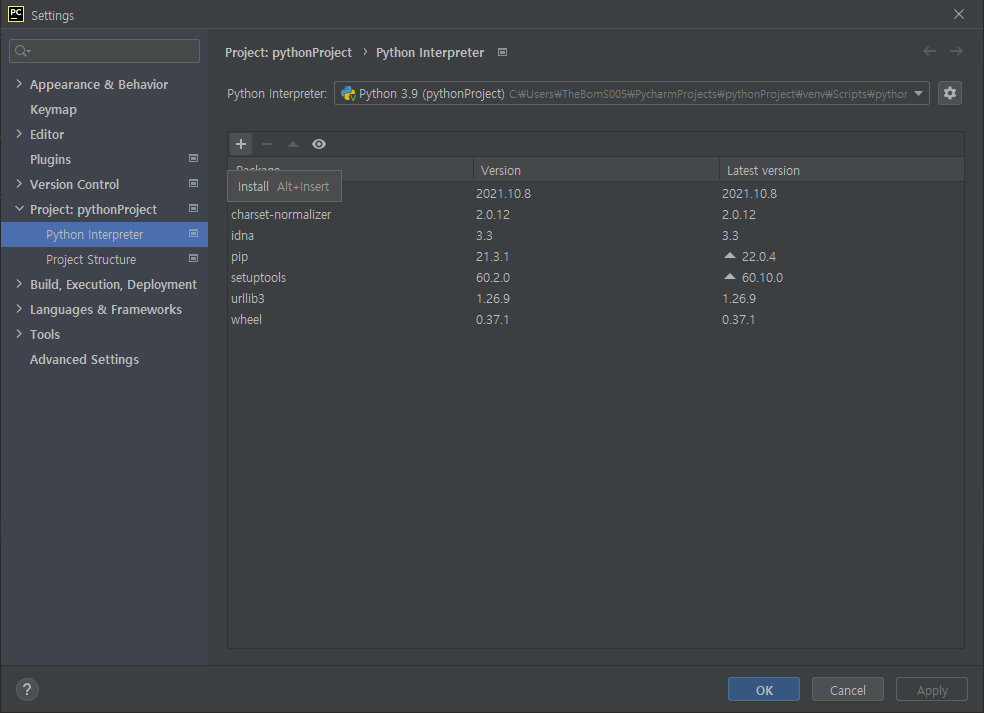The image size is (984, 713).
Task: Expand the Editor section
Action: click(x=19, y=134)
